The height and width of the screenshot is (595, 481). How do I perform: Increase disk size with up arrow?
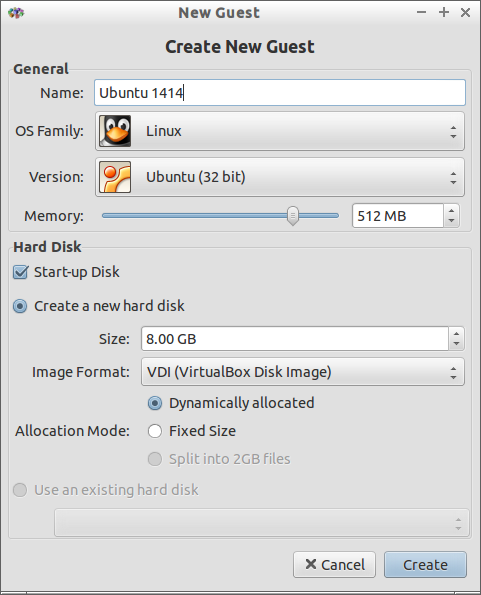(x=456, y=333)
